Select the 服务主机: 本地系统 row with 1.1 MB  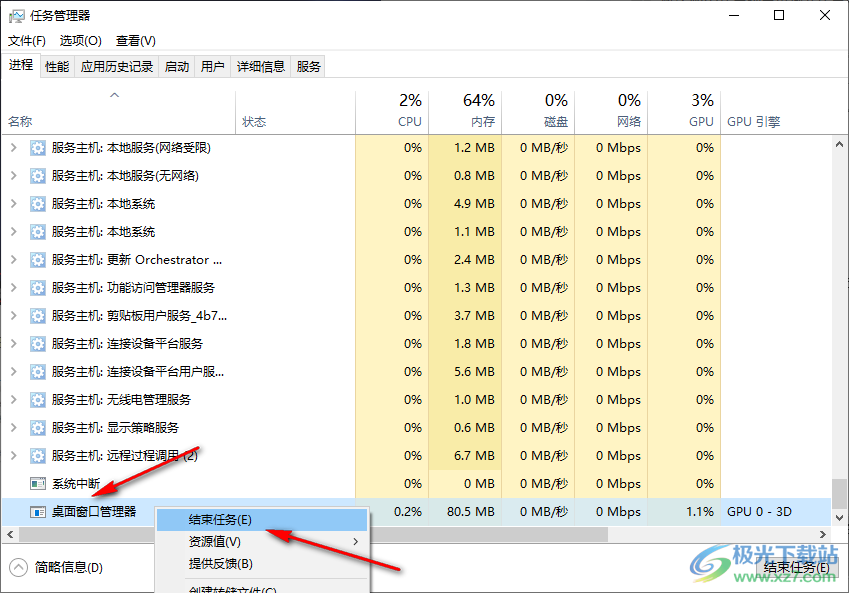click(x=417, y=232)
